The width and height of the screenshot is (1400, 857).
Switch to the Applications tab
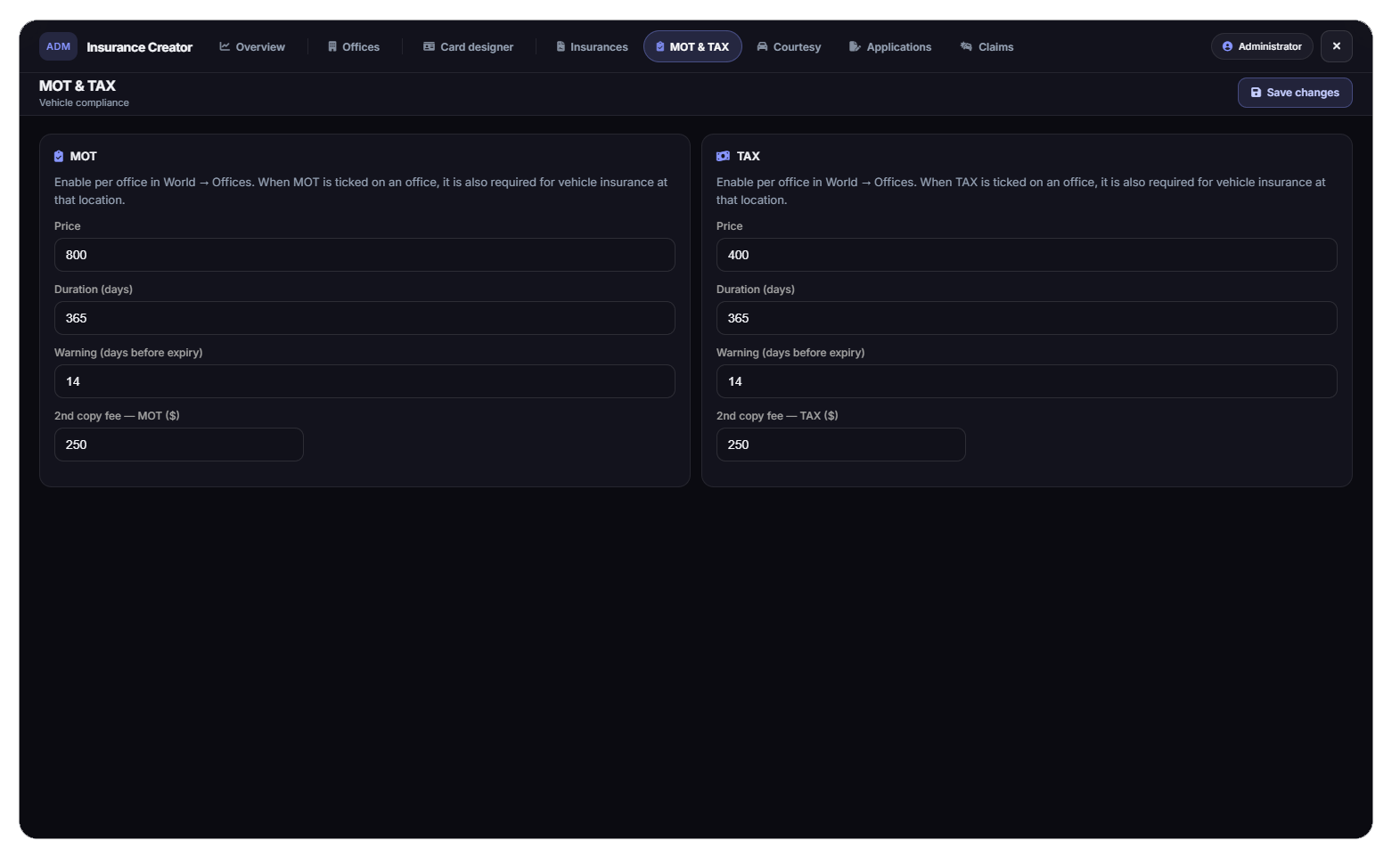[890, 46]
